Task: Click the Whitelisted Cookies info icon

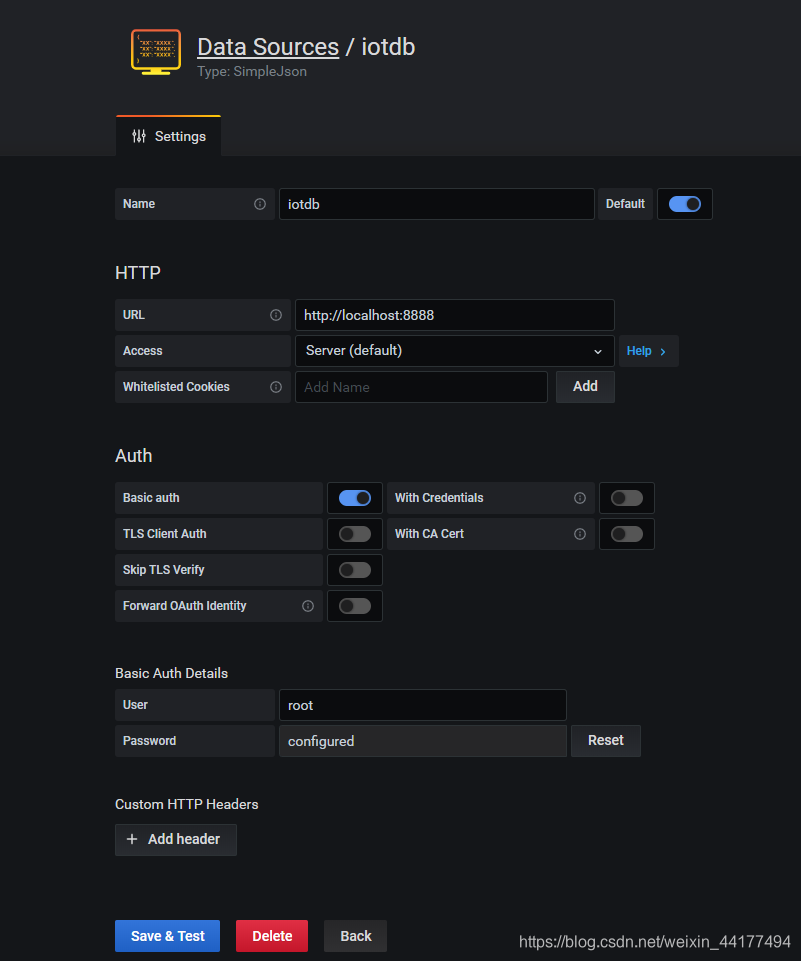Action: click(276, 387)
